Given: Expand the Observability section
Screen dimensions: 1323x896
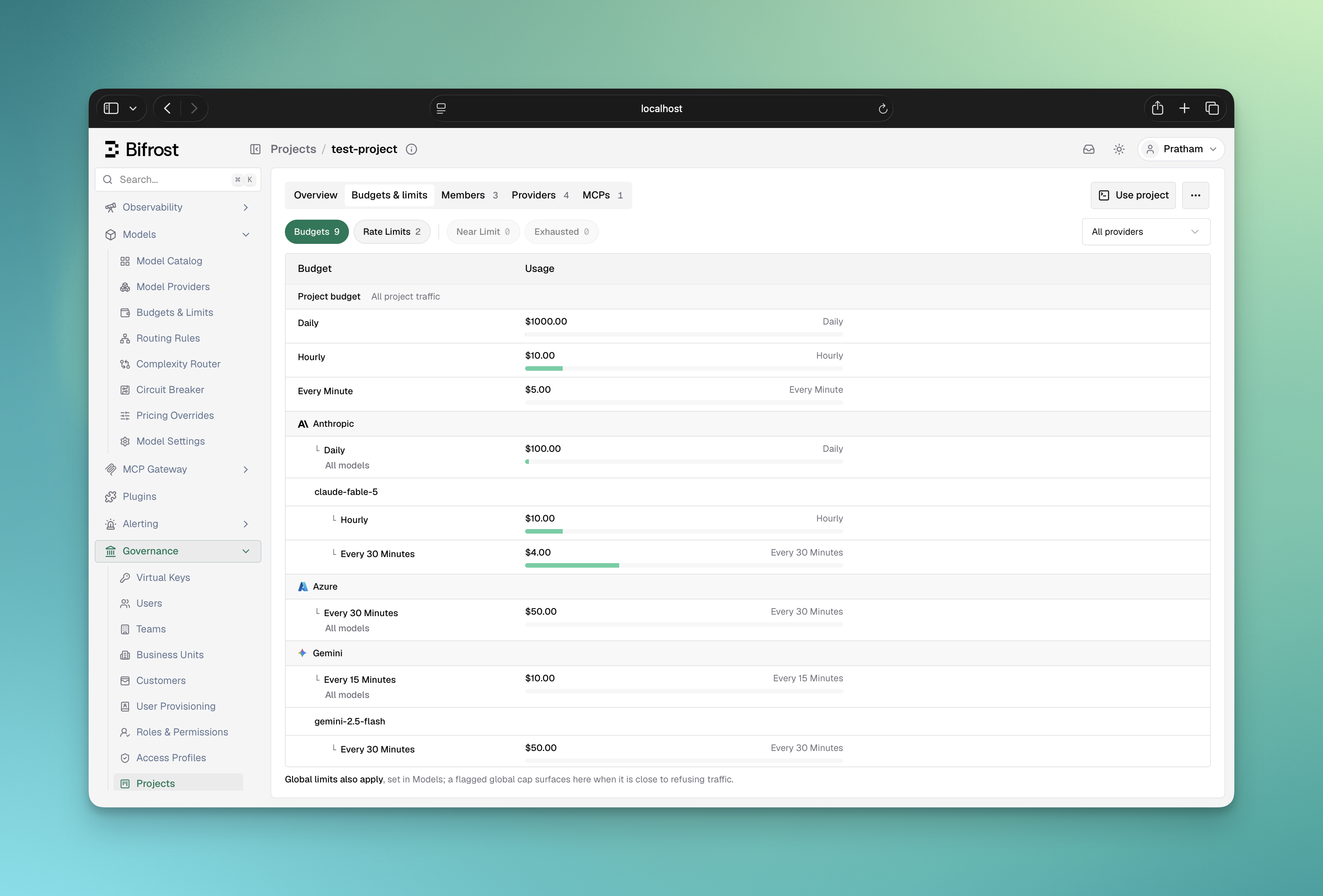Looking at the screenshot, I should [x=178, y=207].
